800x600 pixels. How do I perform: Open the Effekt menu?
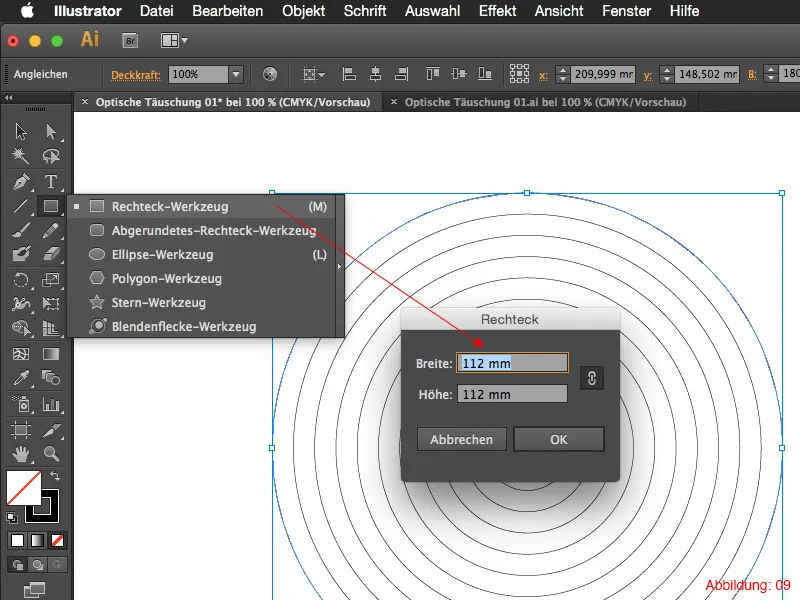click(x=497, y=11)
